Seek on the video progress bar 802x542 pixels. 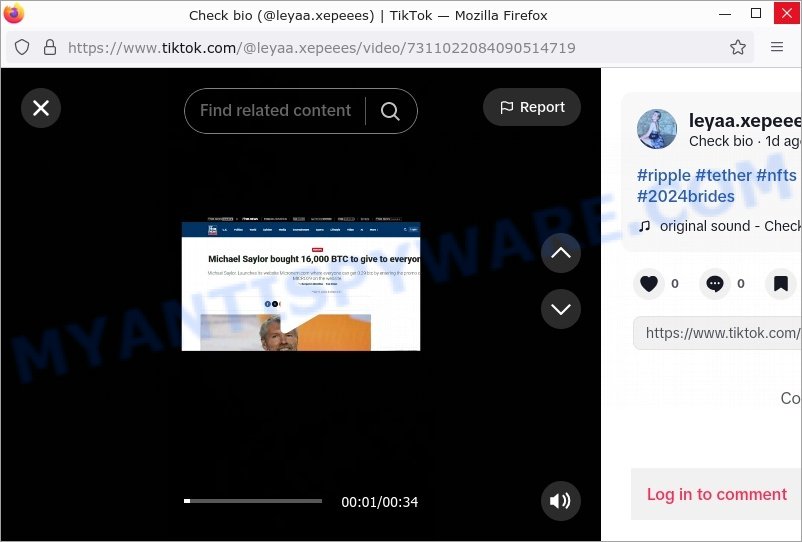pyautogui.click(x=253, y=501)
